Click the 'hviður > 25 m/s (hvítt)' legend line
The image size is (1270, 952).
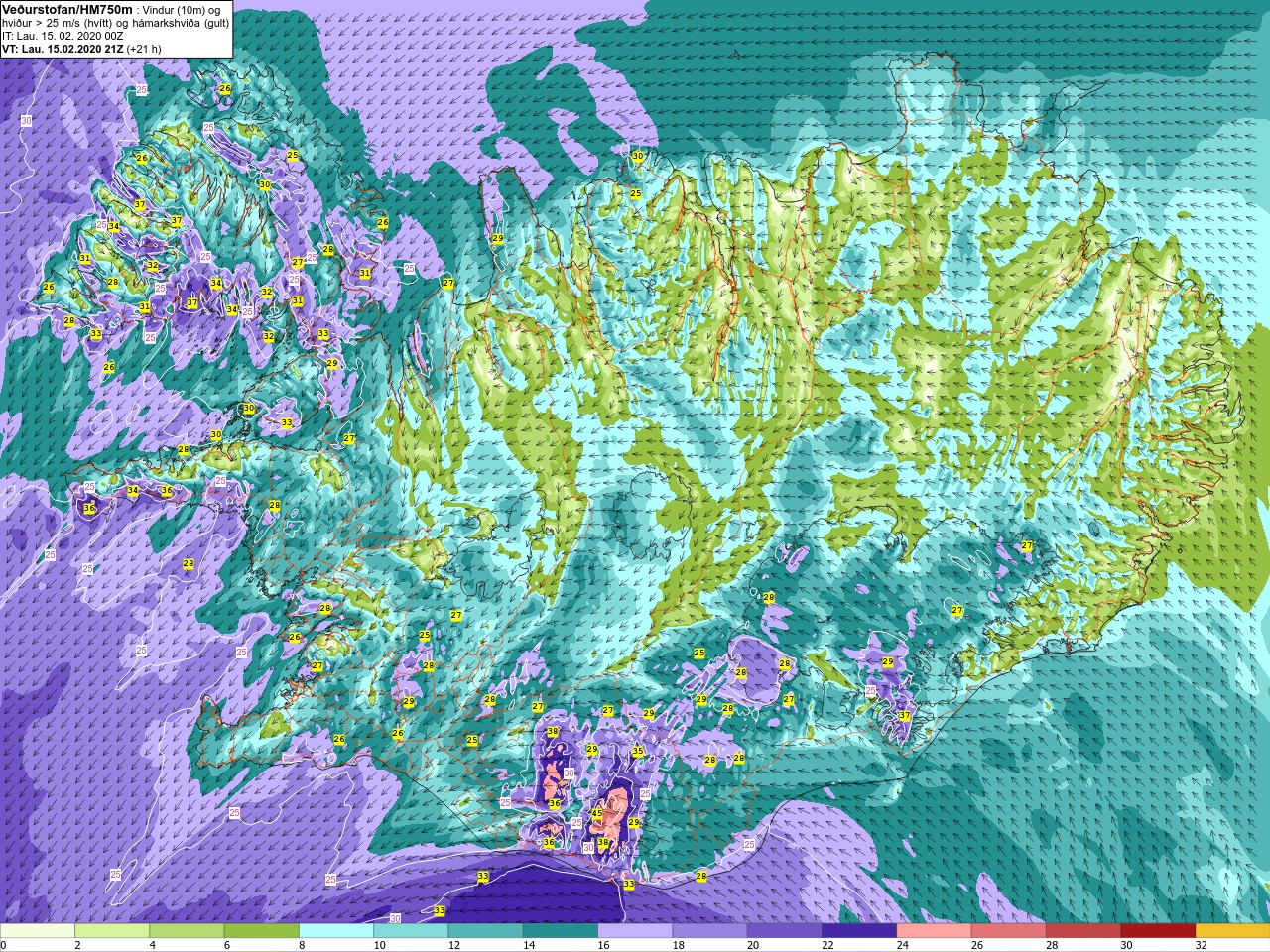coord(59,23)
